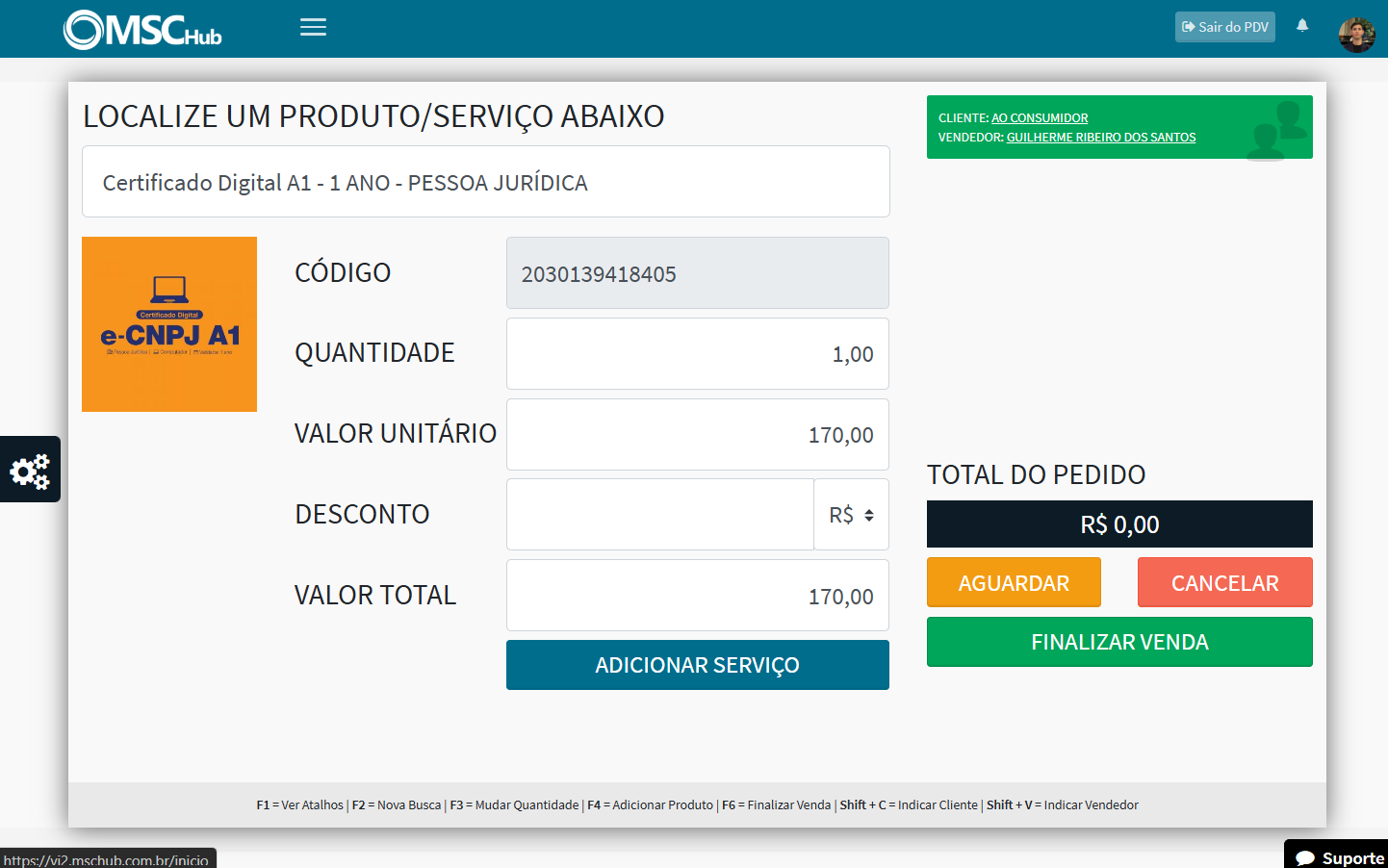
Task: Click the MSCHub logo
Action: pyautogui.click(x=141, y=28)
